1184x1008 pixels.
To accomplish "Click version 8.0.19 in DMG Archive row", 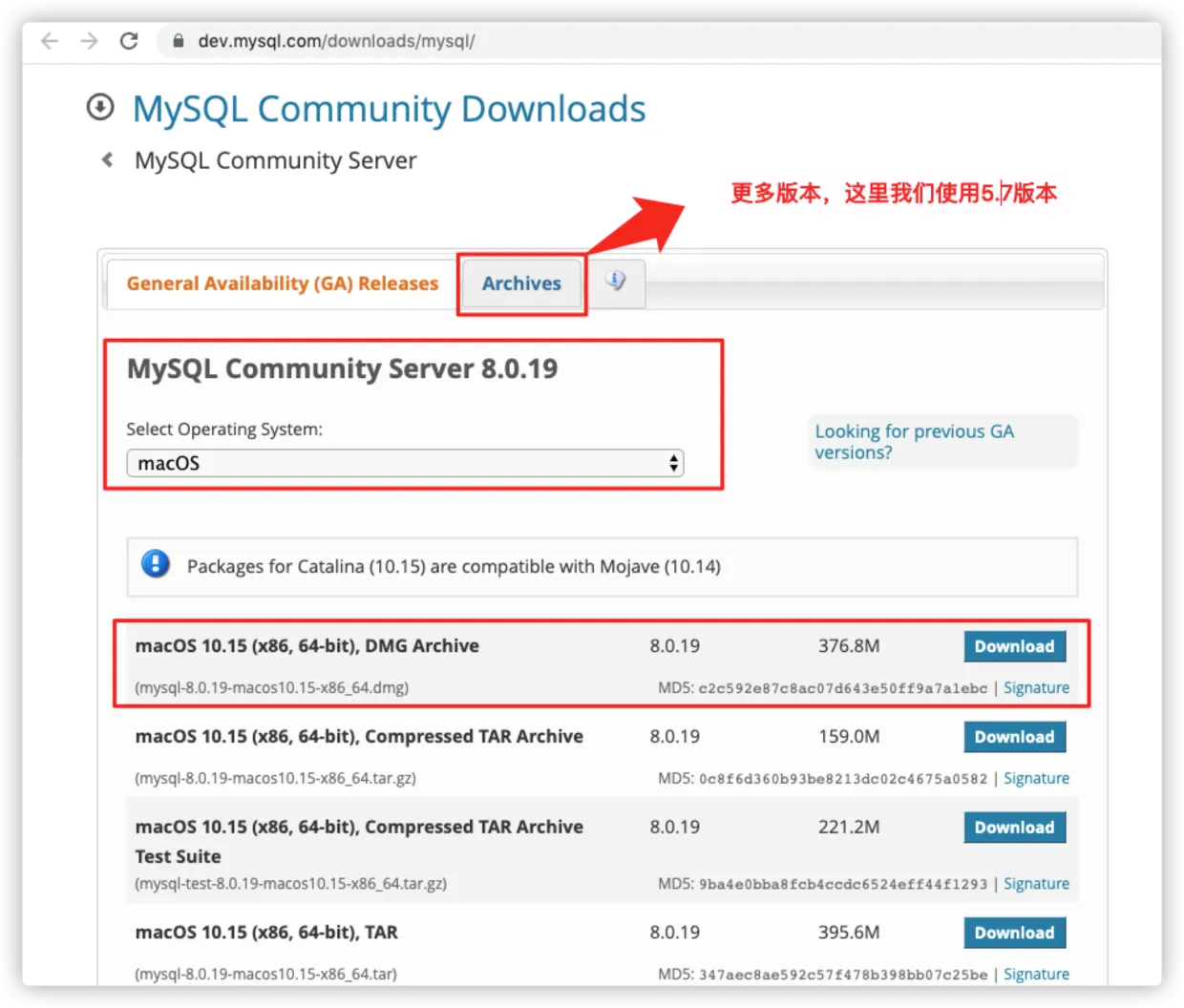I will [674, 646].
